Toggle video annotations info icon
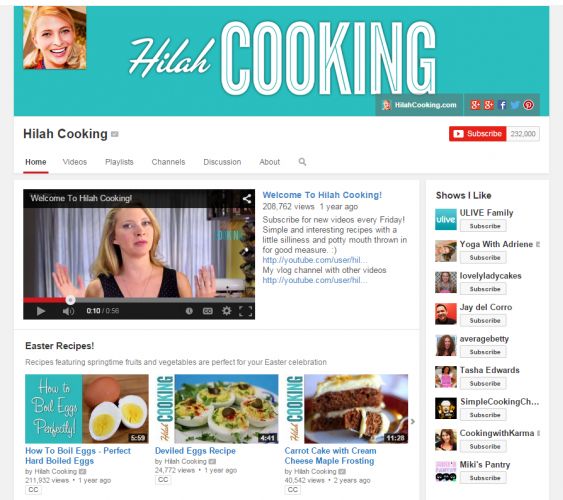The image size is (563, 500). 189,311
